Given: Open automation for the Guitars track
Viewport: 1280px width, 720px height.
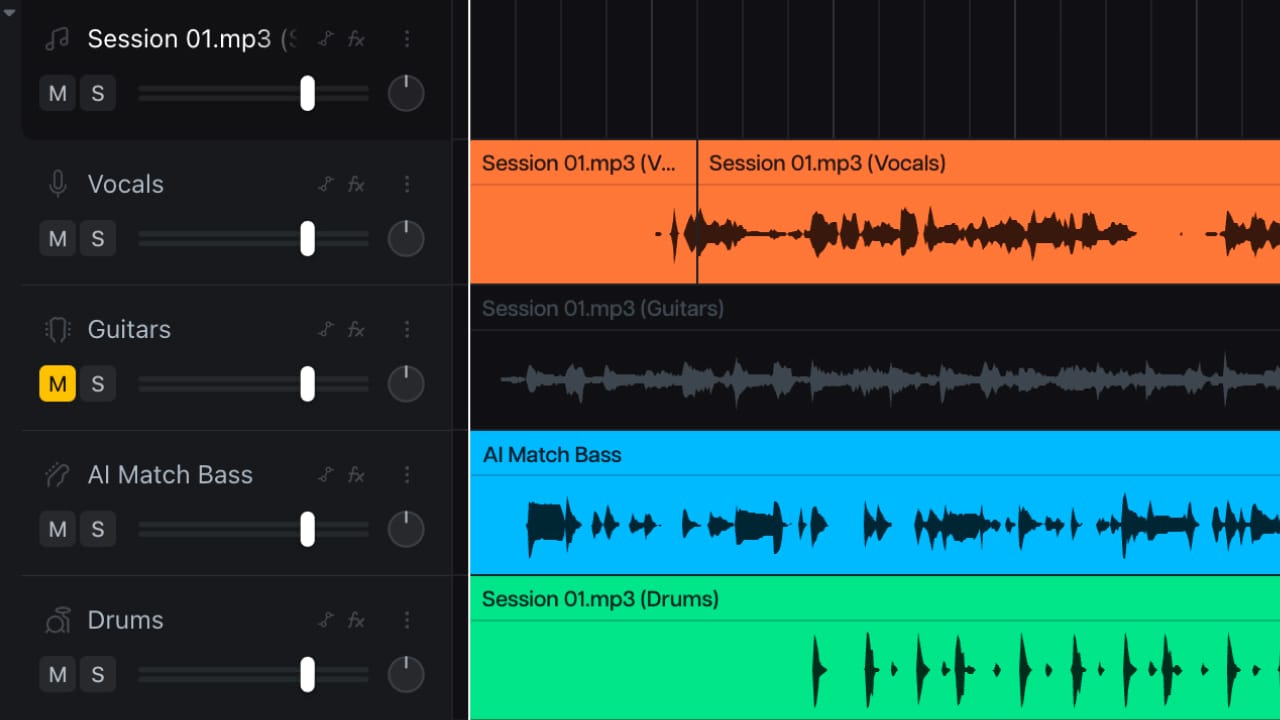Looking at the screenshot, I should (325, 329).
